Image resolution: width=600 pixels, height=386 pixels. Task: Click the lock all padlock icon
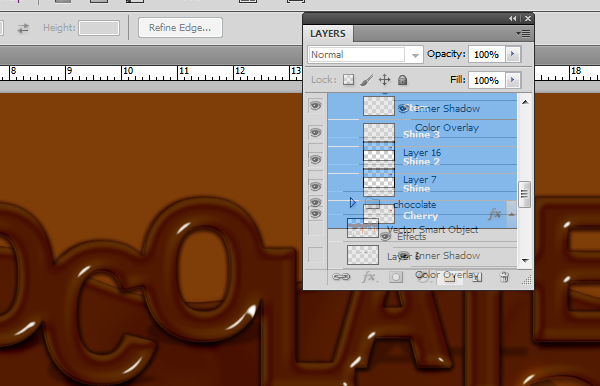pos(402,80)
